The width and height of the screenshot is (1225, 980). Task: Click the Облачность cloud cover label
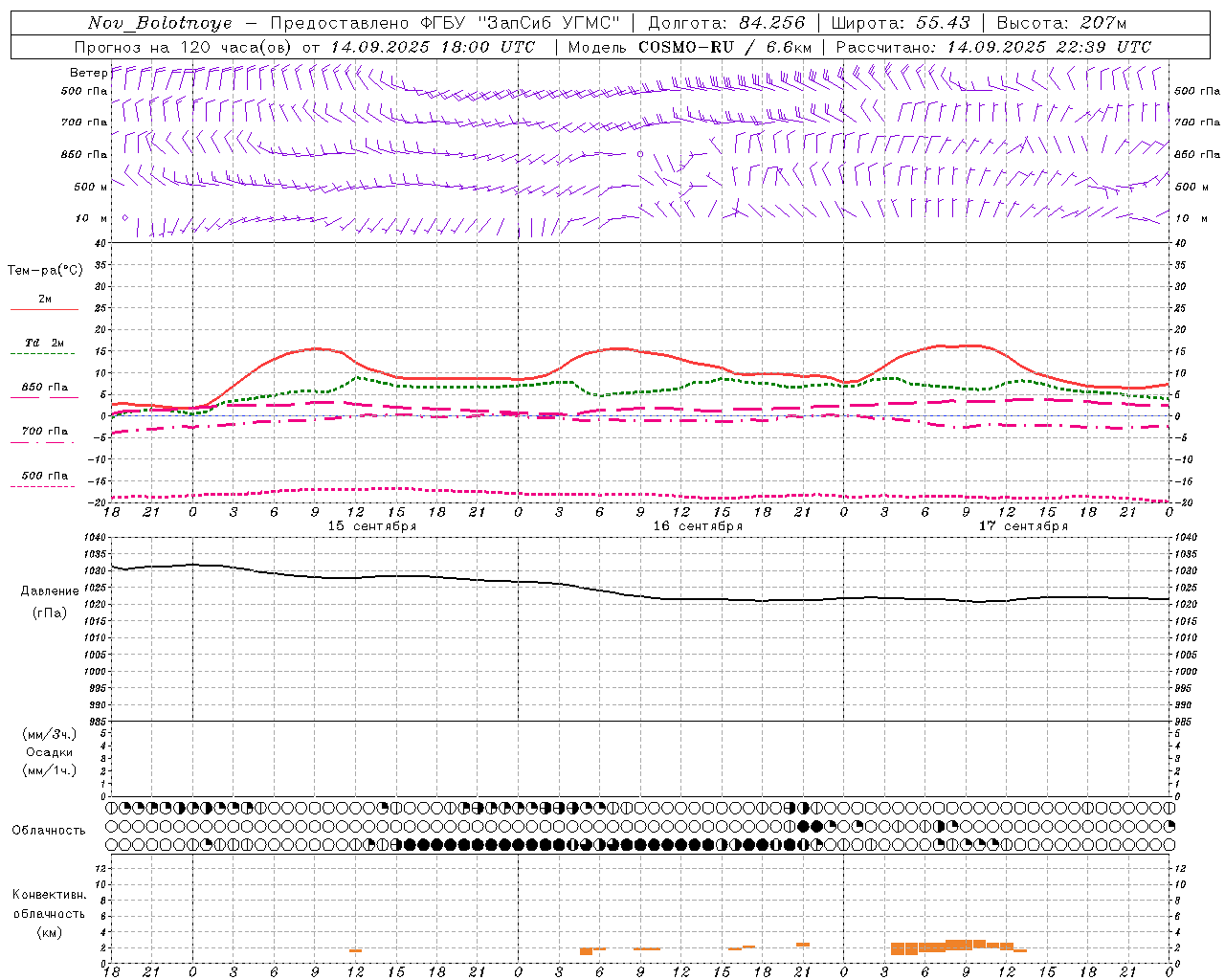coord(49,831)
